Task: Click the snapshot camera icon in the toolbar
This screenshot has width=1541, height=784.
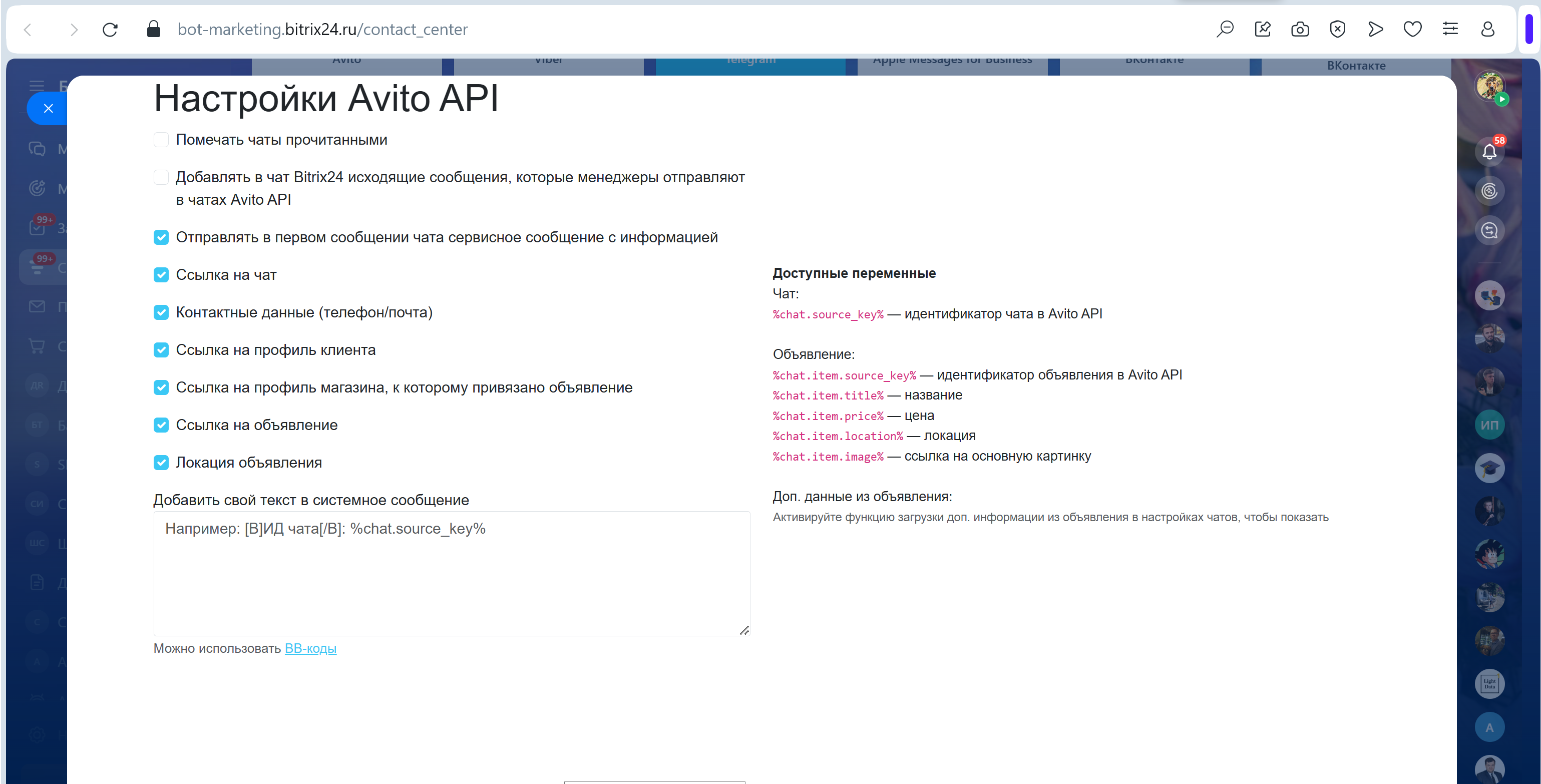Action: click(x=1299, y=30)
